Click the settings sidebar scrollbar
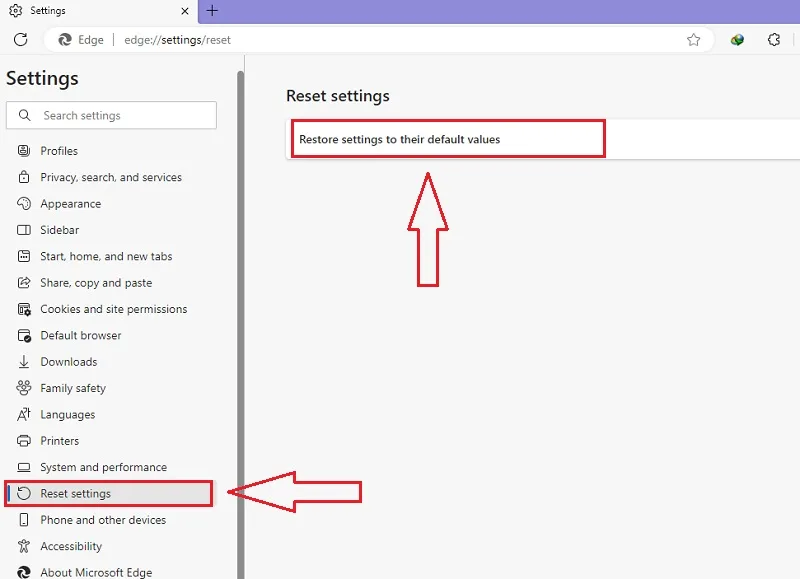Image resolution: width=800 pixels, height=579 pixels. pyautogui.click(x=240, y=324)
